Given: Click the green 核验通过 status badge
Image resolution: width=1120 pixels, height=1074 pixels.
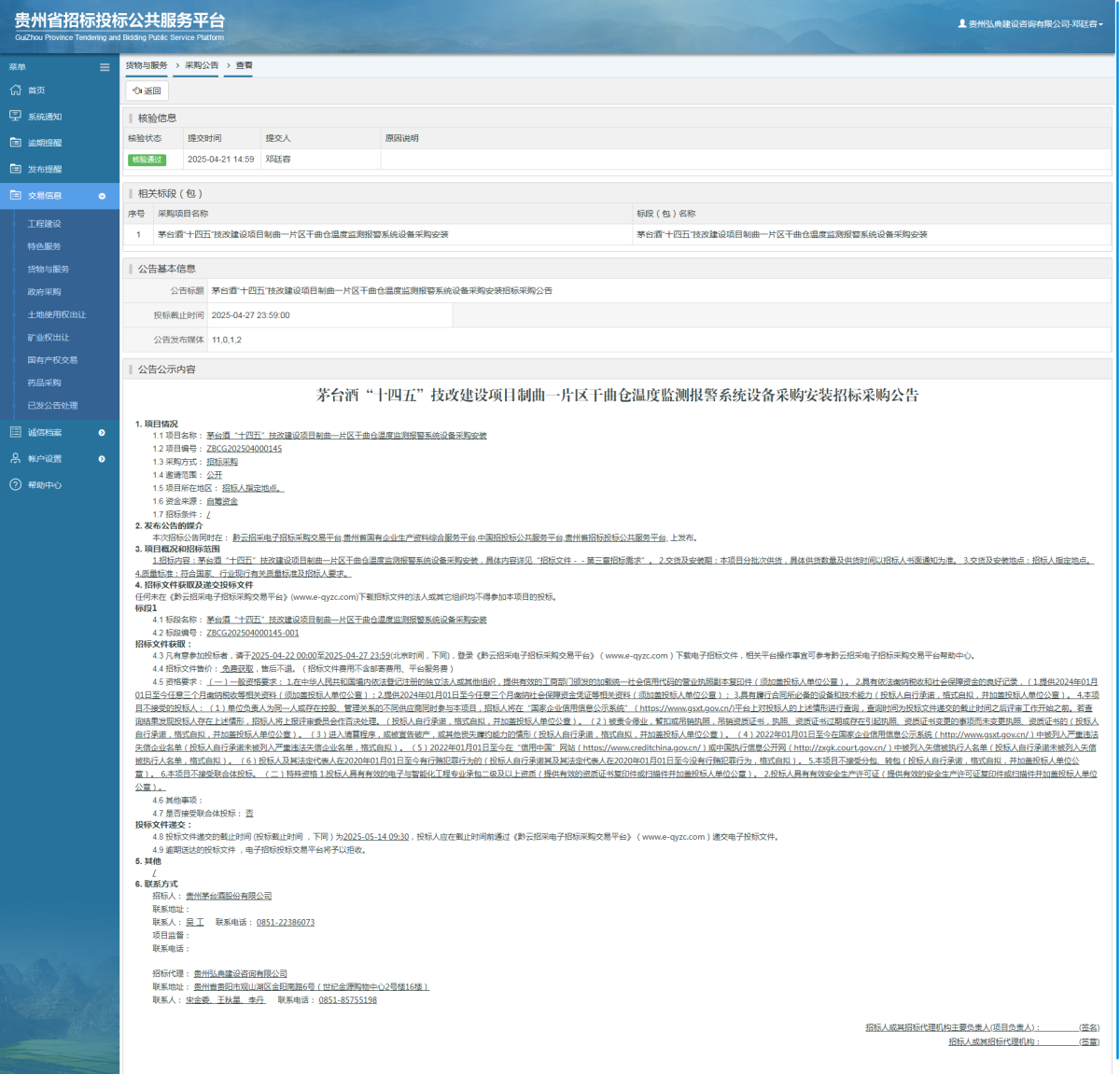Looking at the screenshot, I should pyautogui.click(x=147, y=160).
